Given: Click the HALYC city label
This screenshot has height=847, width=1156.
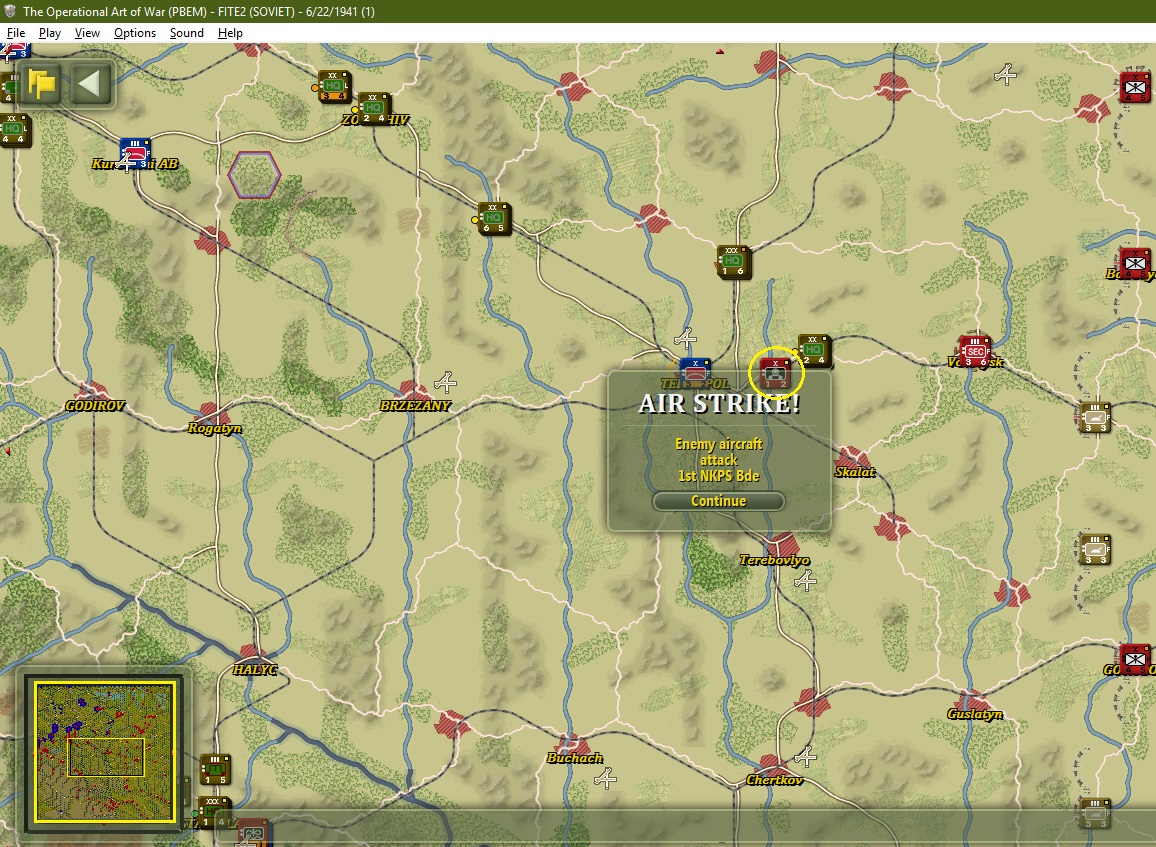Looking at the screenshot, I should pos(255,669).
